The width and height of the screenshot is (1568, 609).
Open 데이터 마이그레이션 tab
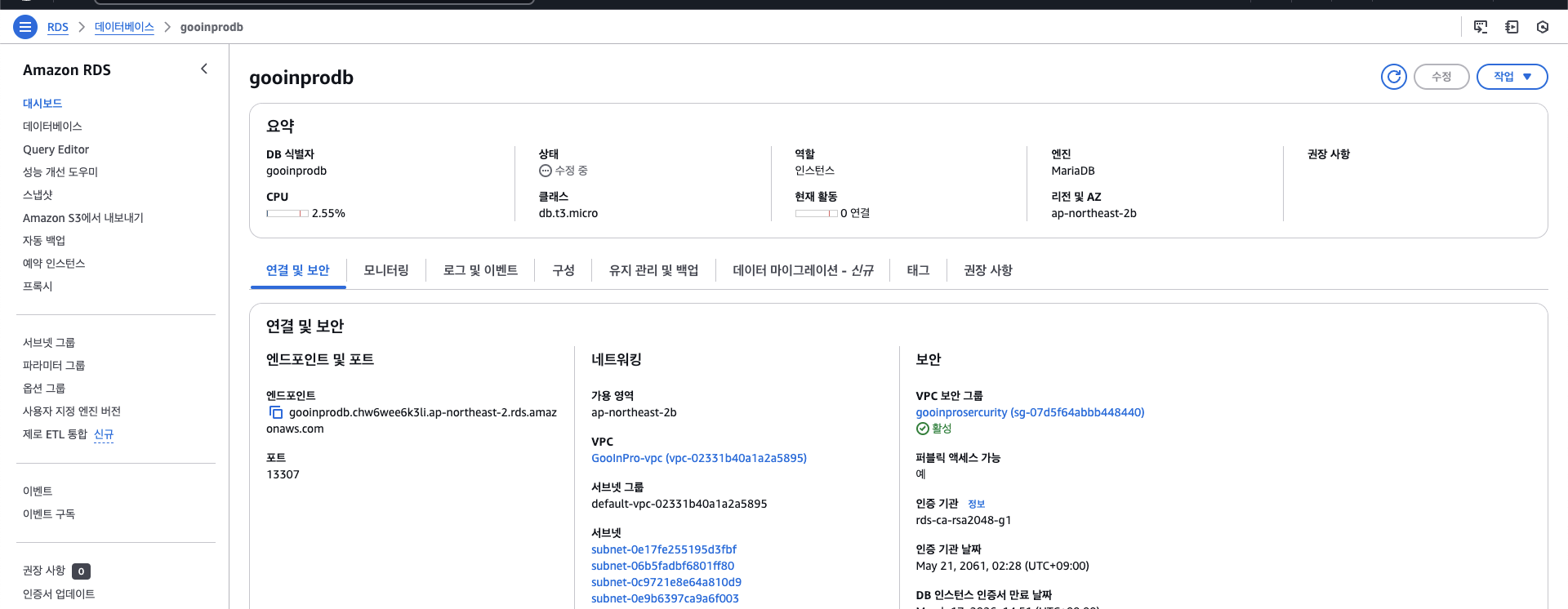[x=803, y=270]
